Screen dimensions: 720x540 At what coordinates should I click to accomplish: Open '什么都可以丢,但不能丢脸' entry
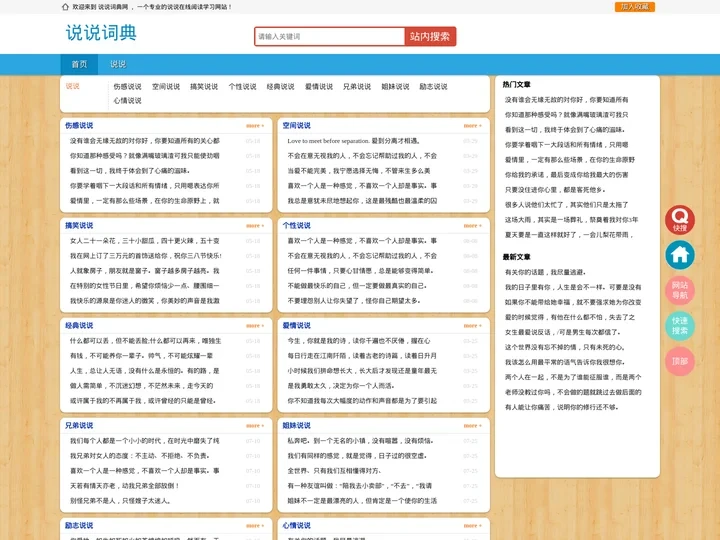click(146, 341)
